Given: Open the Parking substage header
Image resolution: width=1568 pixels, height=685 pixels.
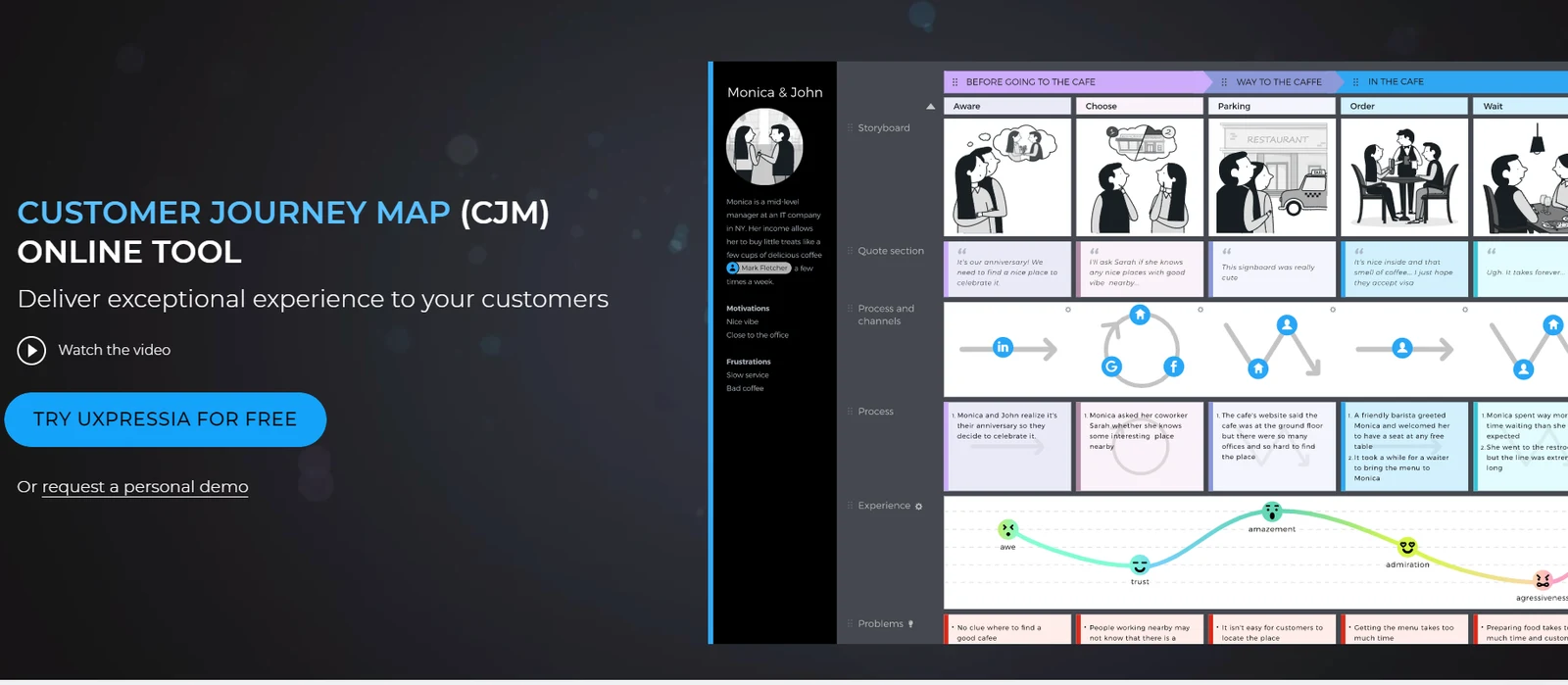Looking at the screenshot, I should 1272,106.
